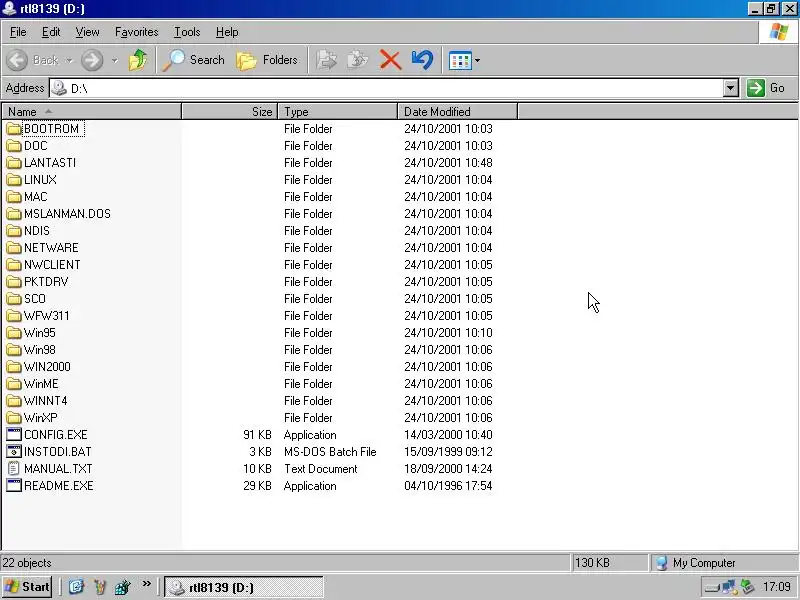The height and width of the screenshot is (600, 800).
Task: Toggle the Folders pane button
Action: (267, 60)
